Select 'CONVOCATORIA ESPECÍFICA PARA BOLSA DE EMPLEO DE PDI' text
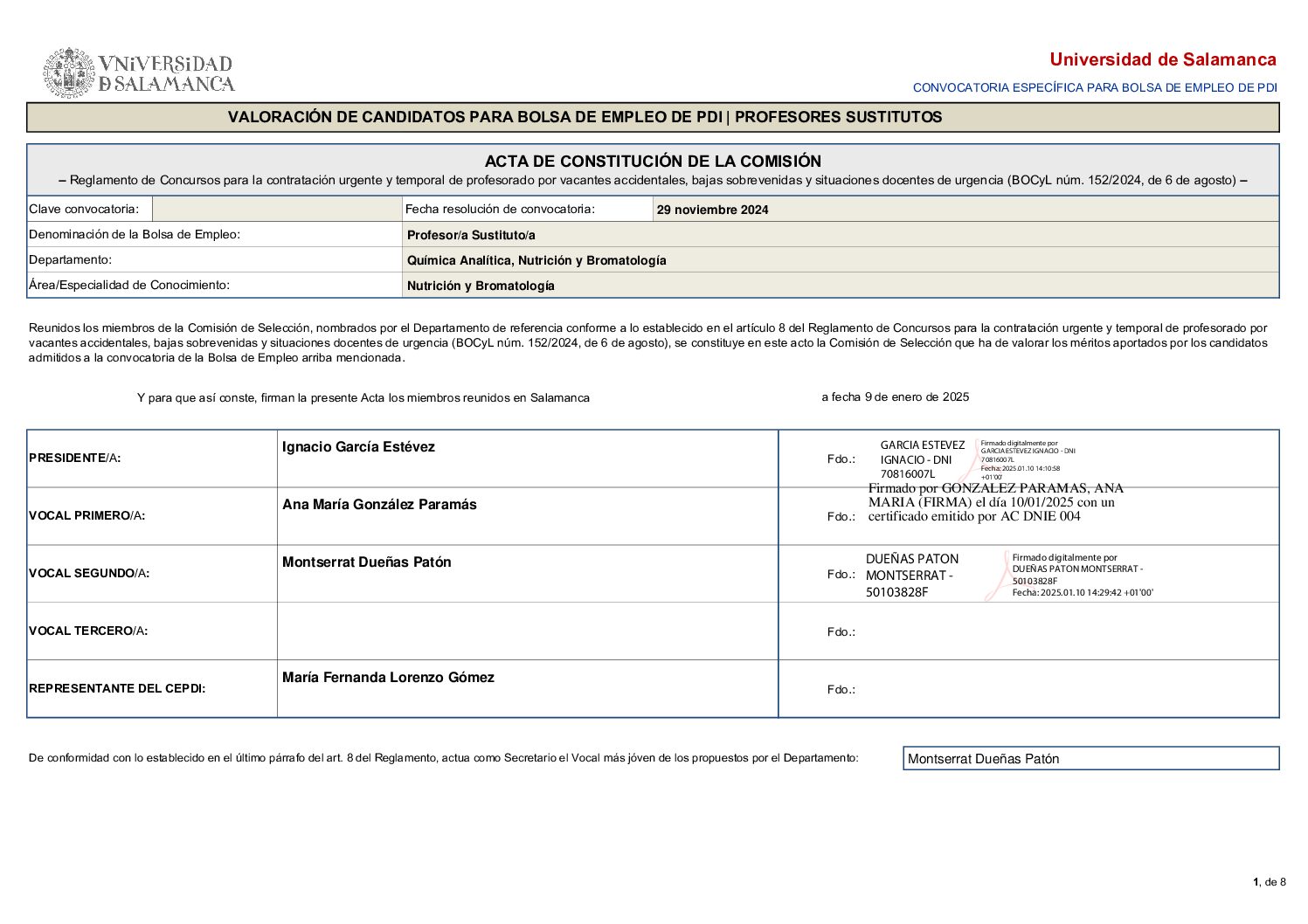The width and height of the screenshot is (1308, 924). 1095,87
